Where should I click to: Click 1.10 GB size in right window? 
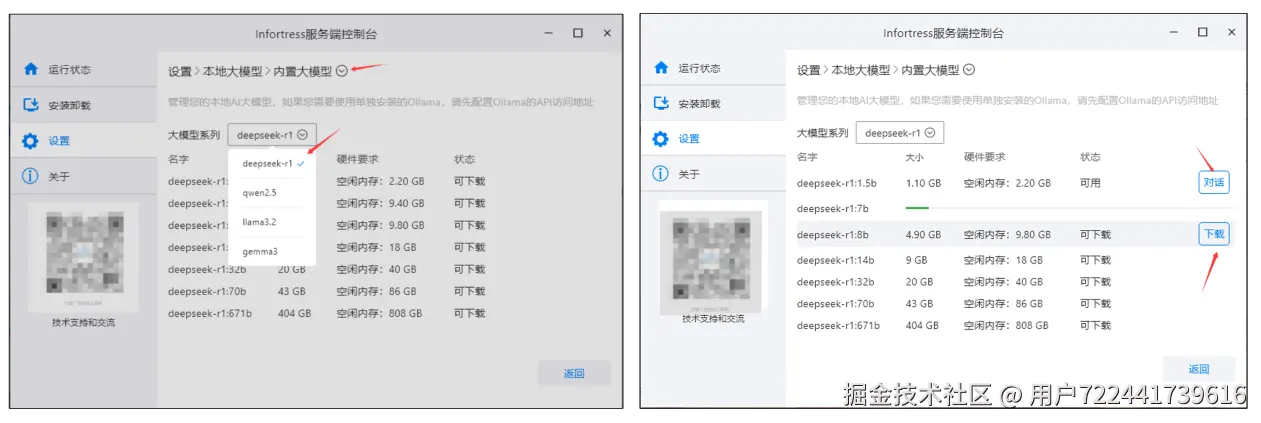tap(923, 183)
